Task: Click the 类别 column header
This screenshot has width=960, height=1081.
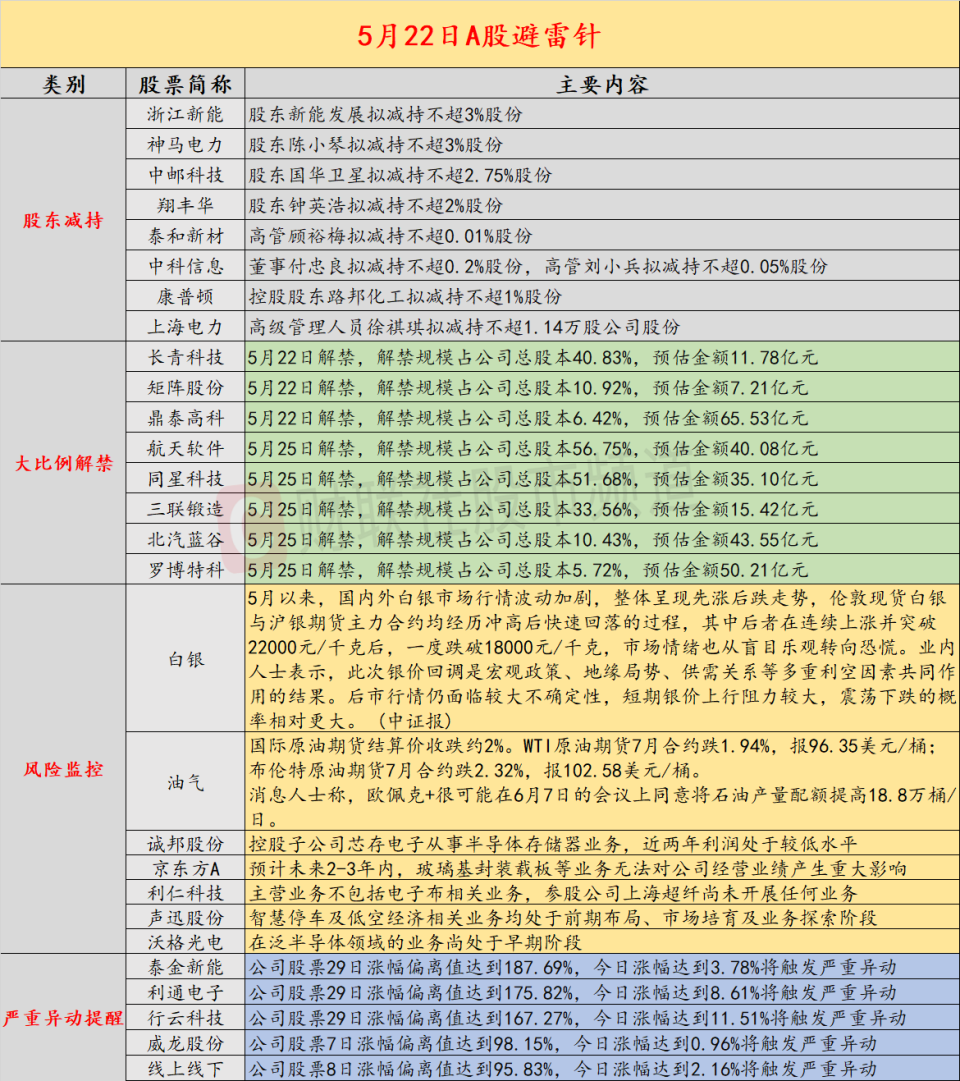Action: coord(63,84)
